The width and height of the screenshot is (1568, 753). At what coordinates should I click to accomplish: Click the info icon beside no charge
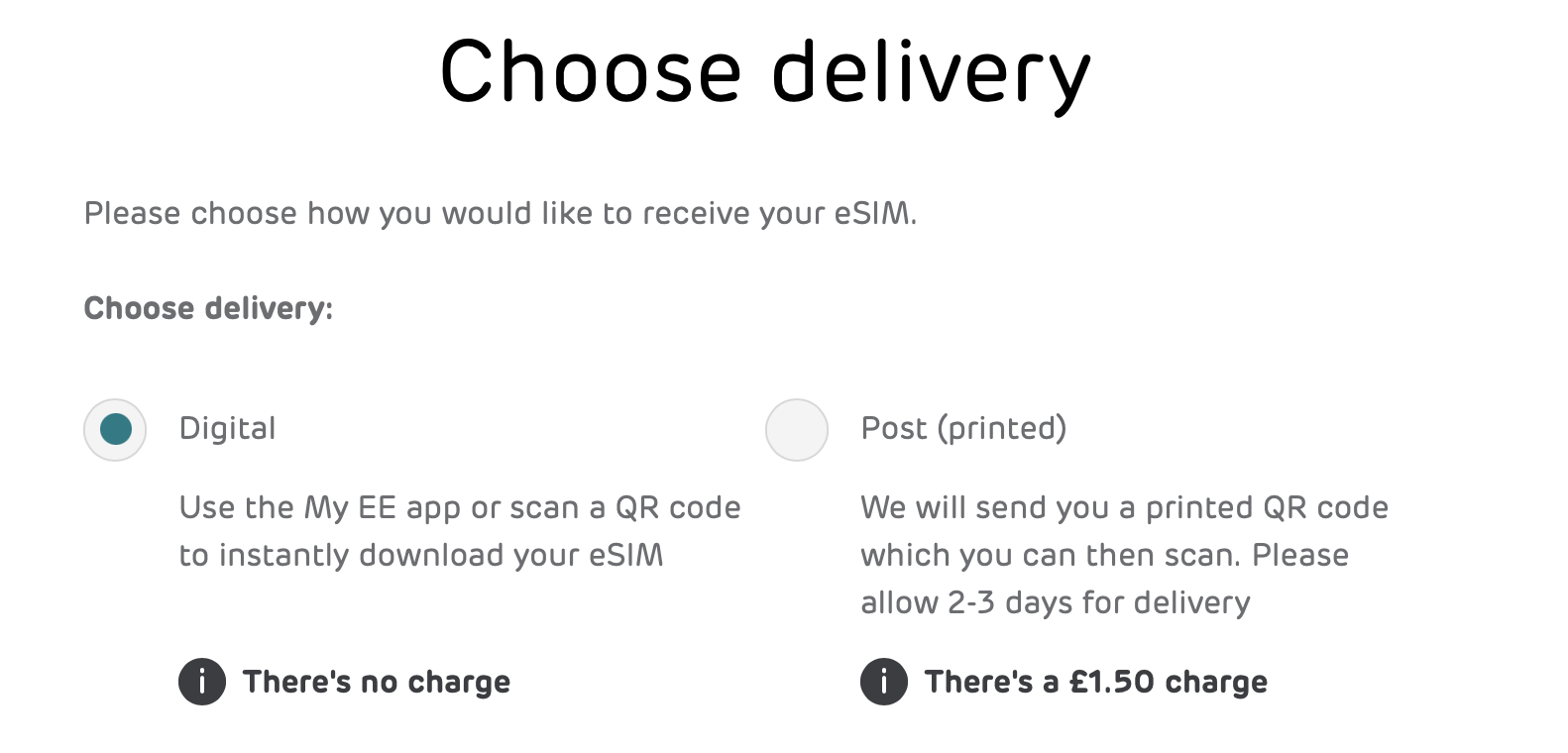click(202, 682)
